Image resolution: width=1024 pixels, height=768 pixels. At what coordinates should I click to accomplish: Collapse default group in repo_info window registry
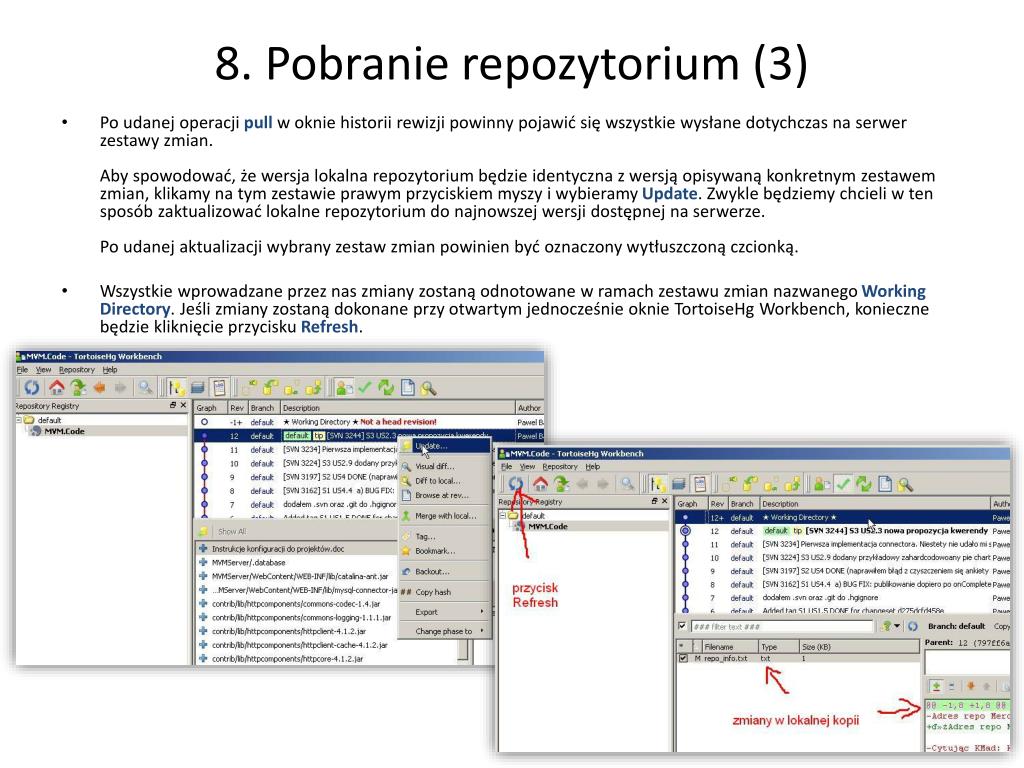(503, 515)
